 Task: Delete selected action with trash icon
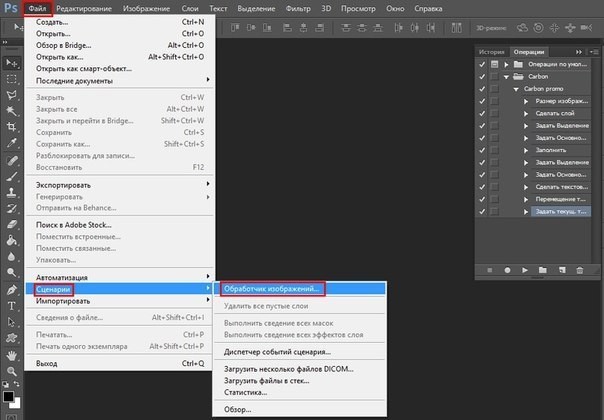pyautogui.click(x=580, y=270)
